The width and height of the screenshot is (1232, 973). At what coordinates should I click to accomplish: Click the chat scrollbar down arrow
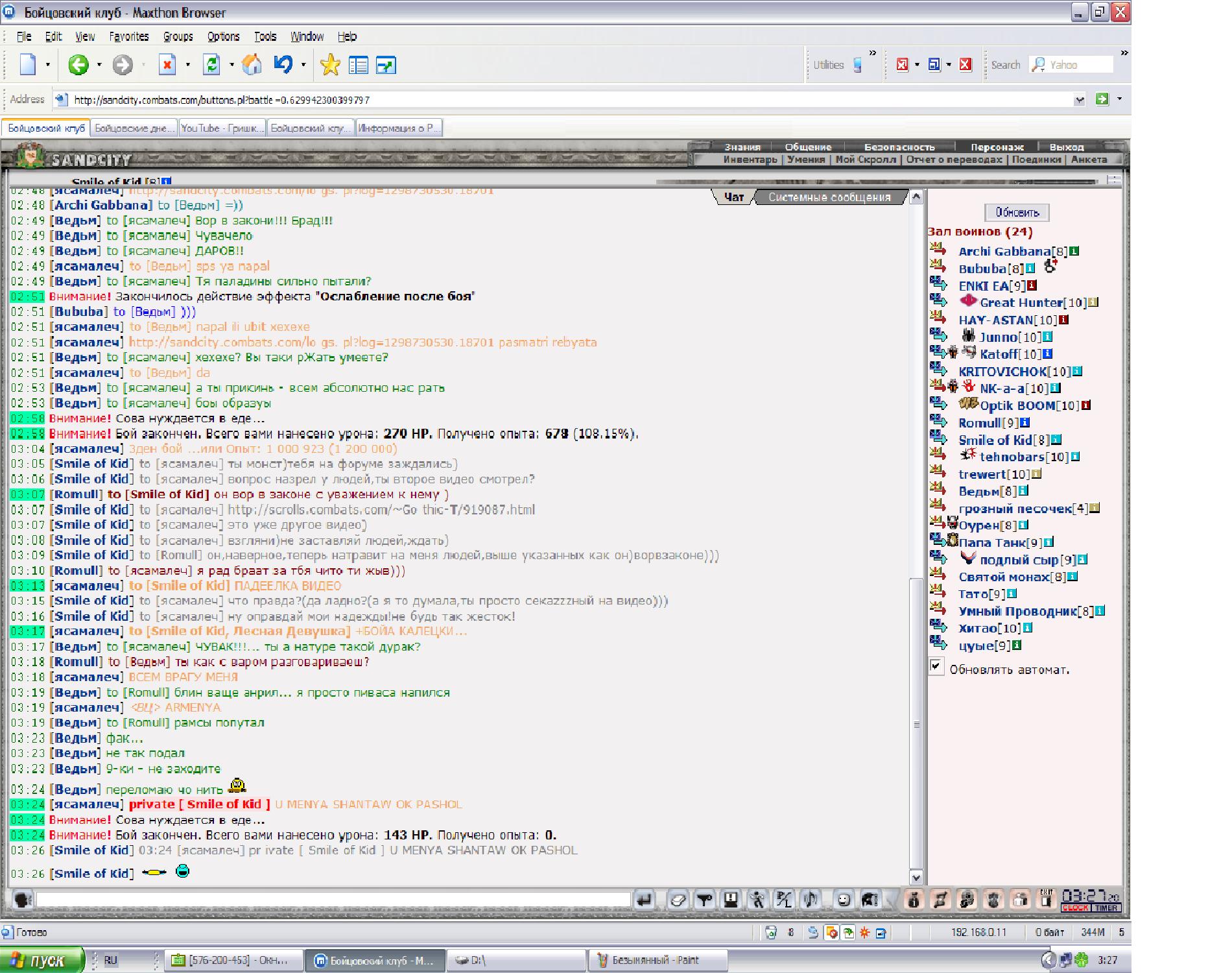(916, 878)
